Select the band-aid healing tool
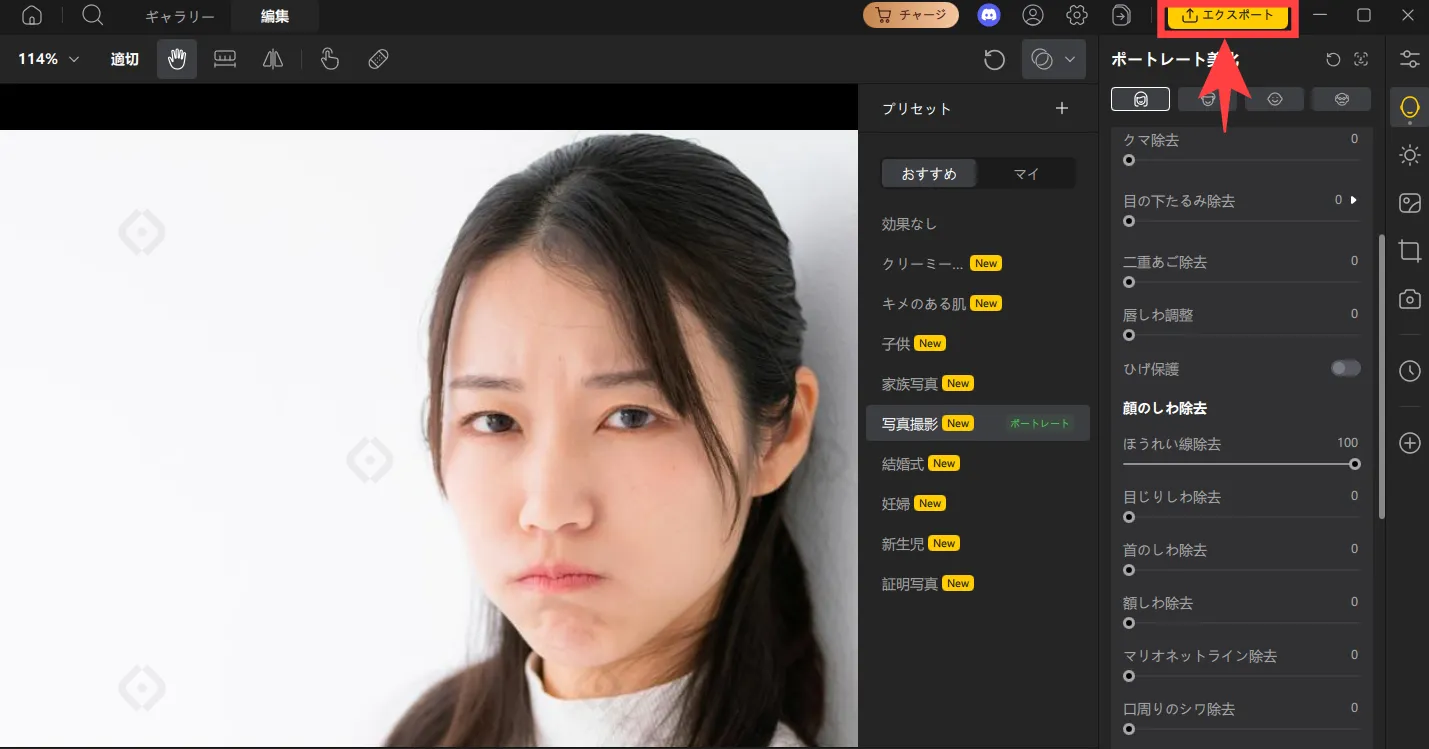 (378, 59)
